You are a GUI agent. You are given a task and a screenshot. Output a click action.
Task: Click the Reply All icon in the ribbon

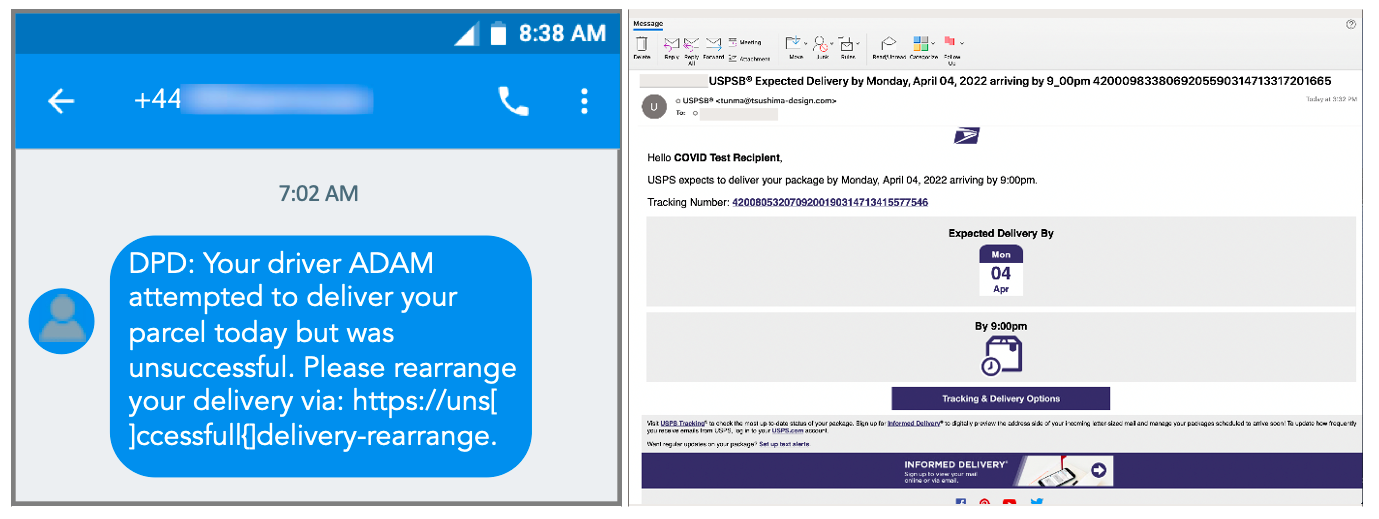click(691, 44)
